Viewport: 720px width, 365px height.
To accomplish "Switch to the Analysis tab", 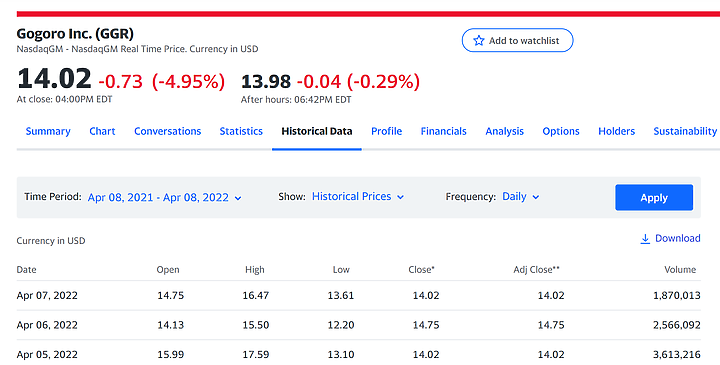I will pos(505,131).
